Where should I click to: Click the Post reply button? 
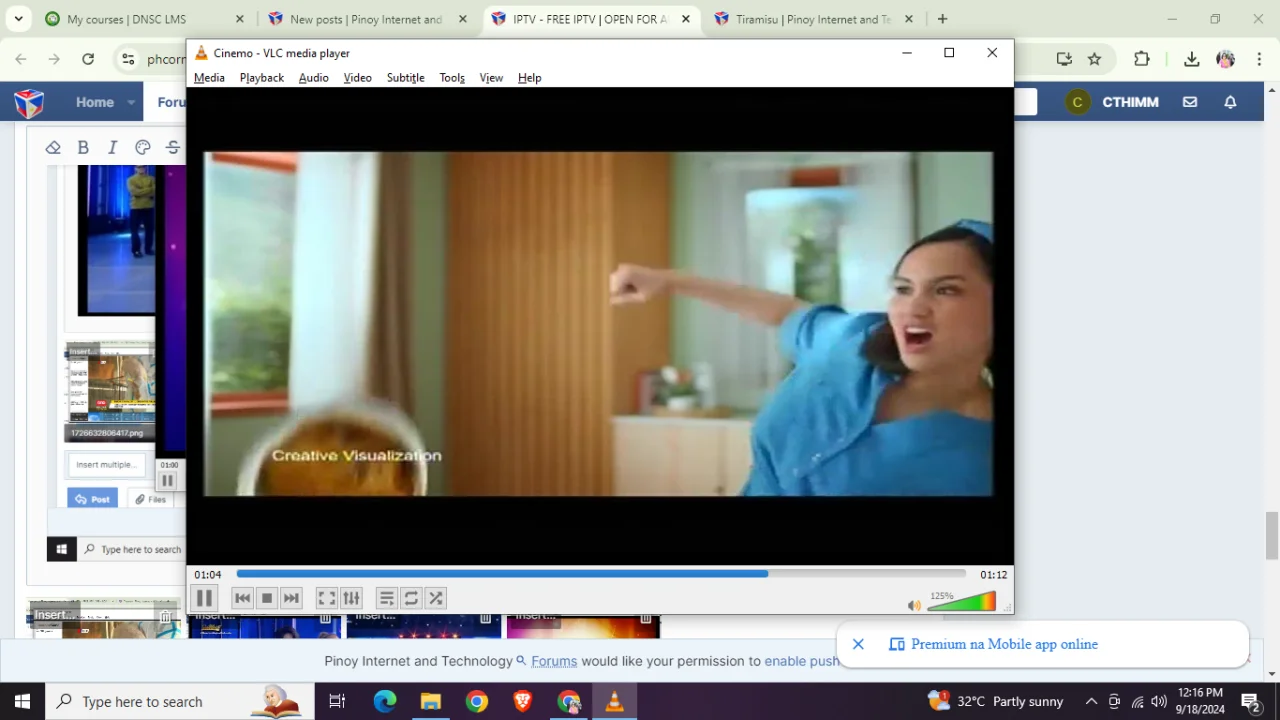click(x=92, y=499)
